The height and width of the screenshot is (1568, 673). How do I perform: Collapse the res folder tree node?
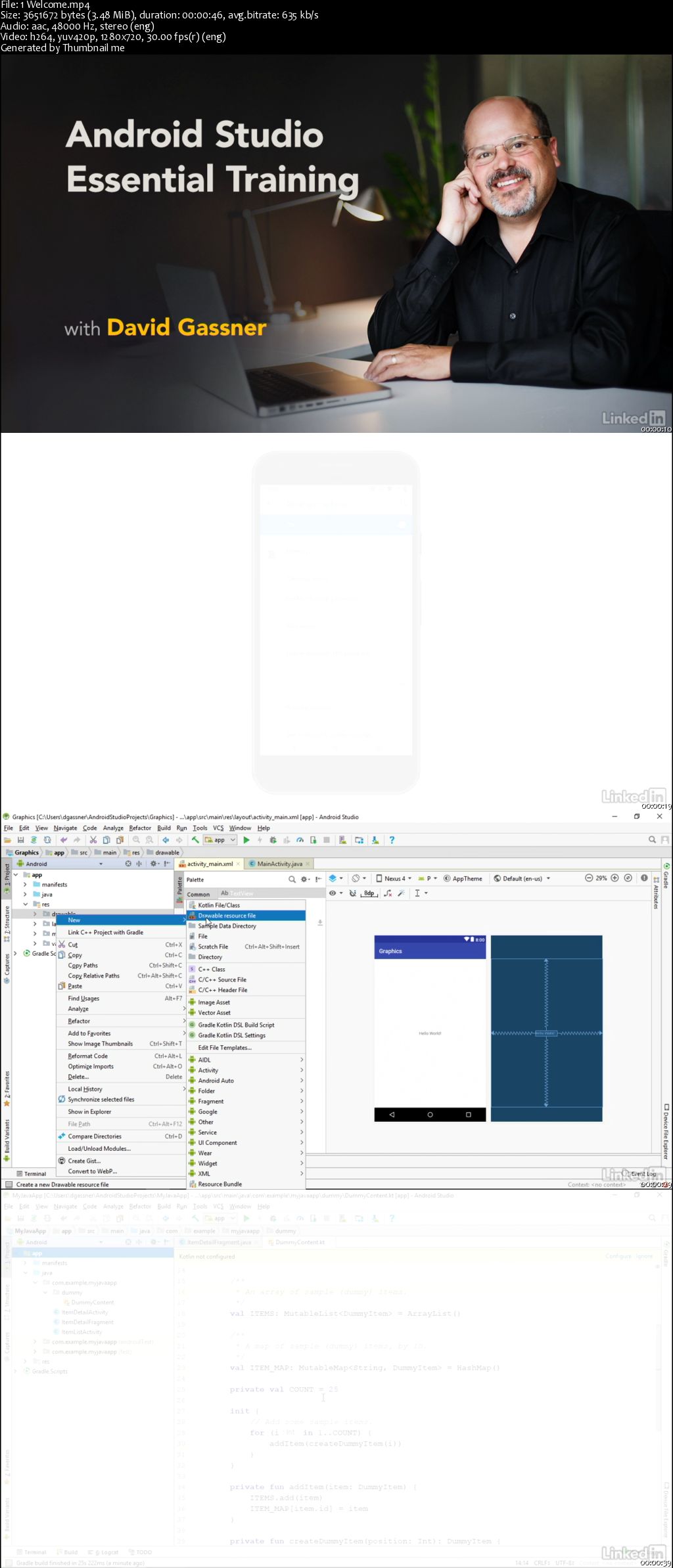pos(25,905)
